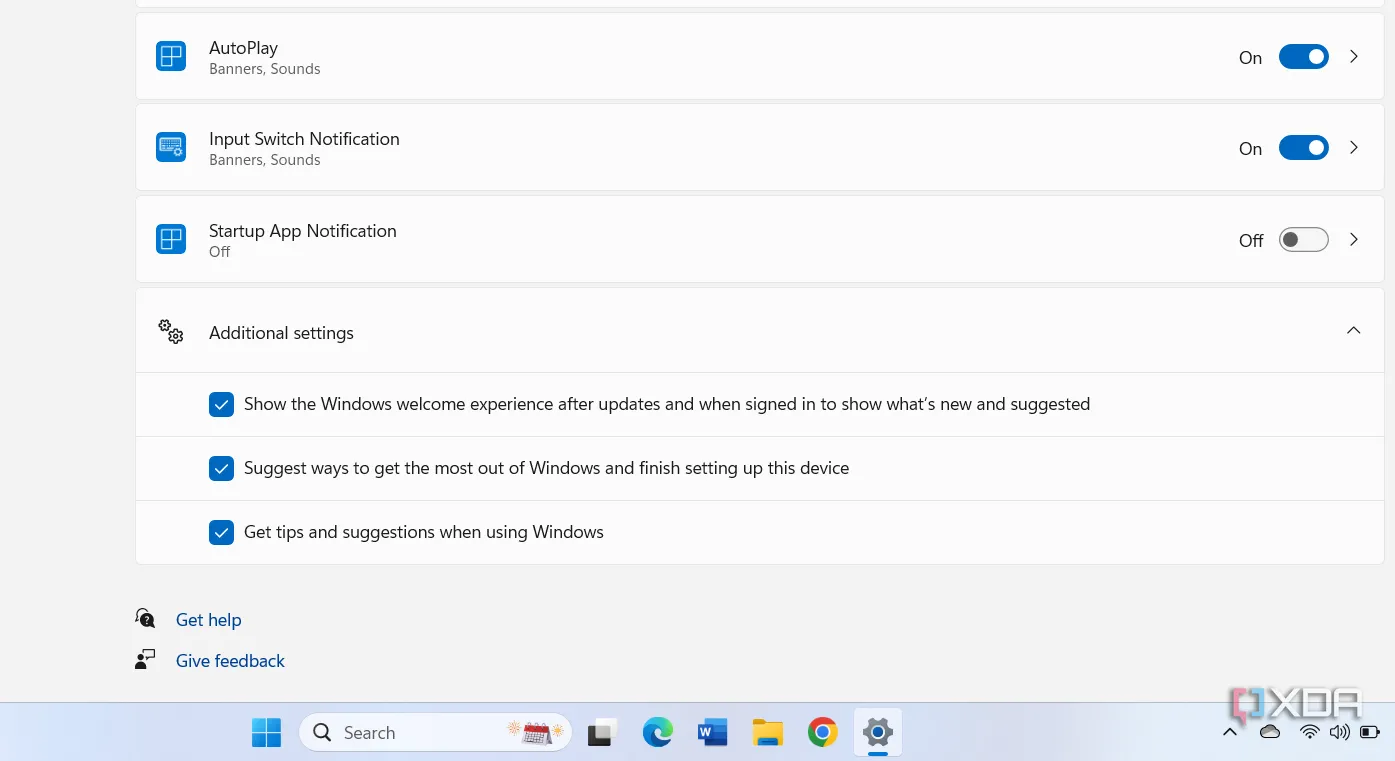Open AutoPlay notification details chevron
1395x761 pixels.
click(x=1354, y=57)
